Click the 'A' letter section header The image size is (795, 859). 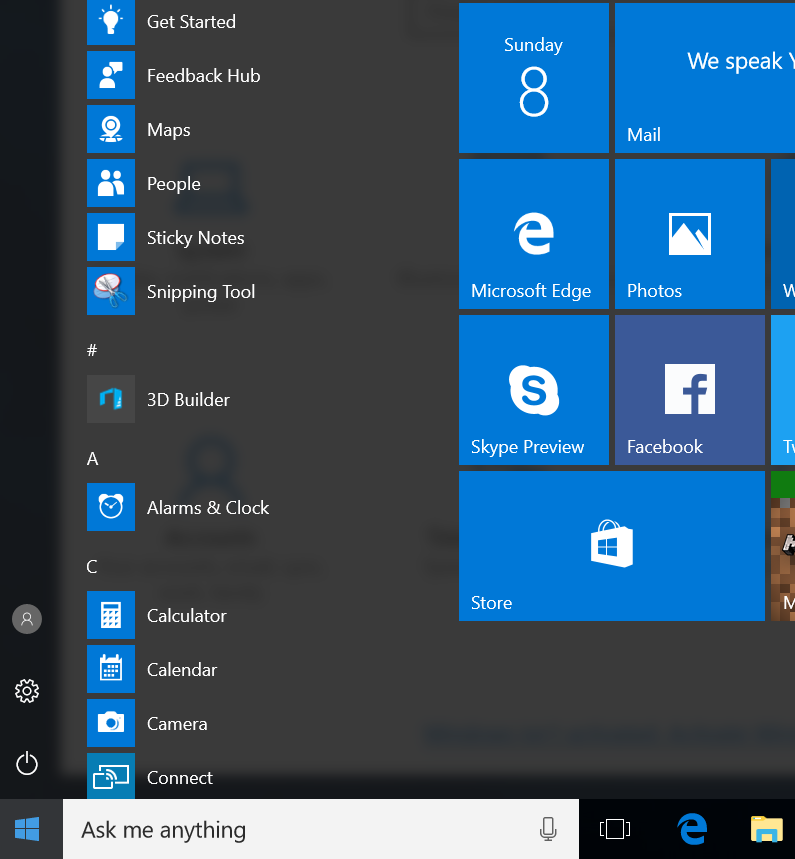tap(93, 459)
